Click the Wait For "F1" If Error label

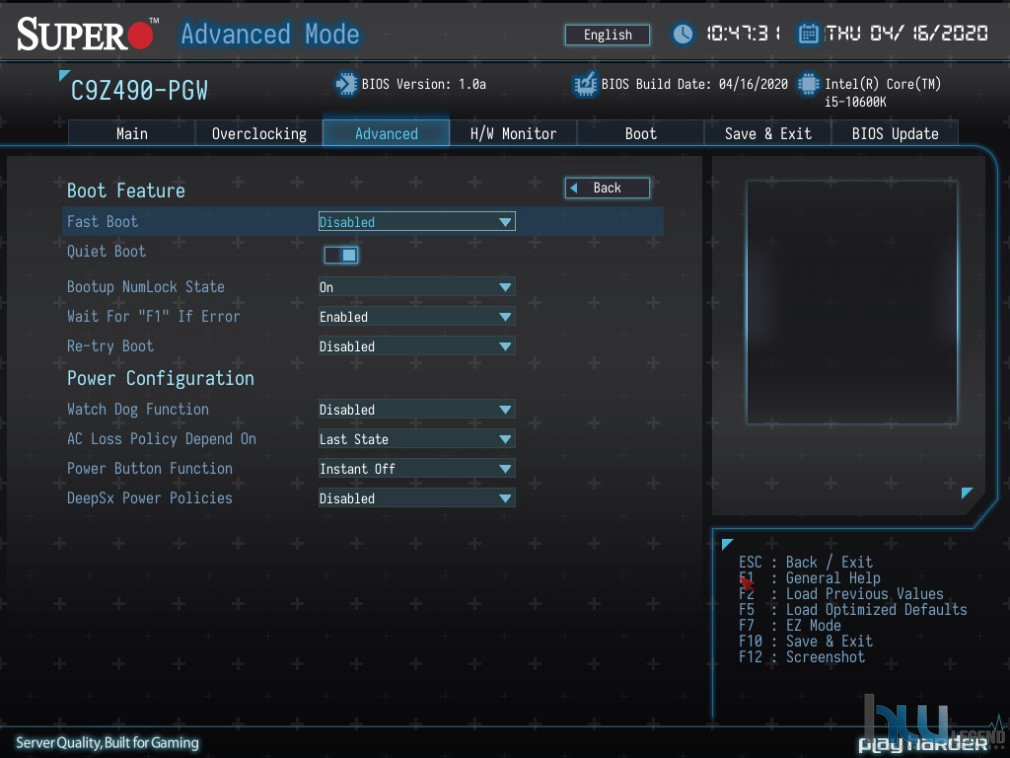(x=153, y=316)
